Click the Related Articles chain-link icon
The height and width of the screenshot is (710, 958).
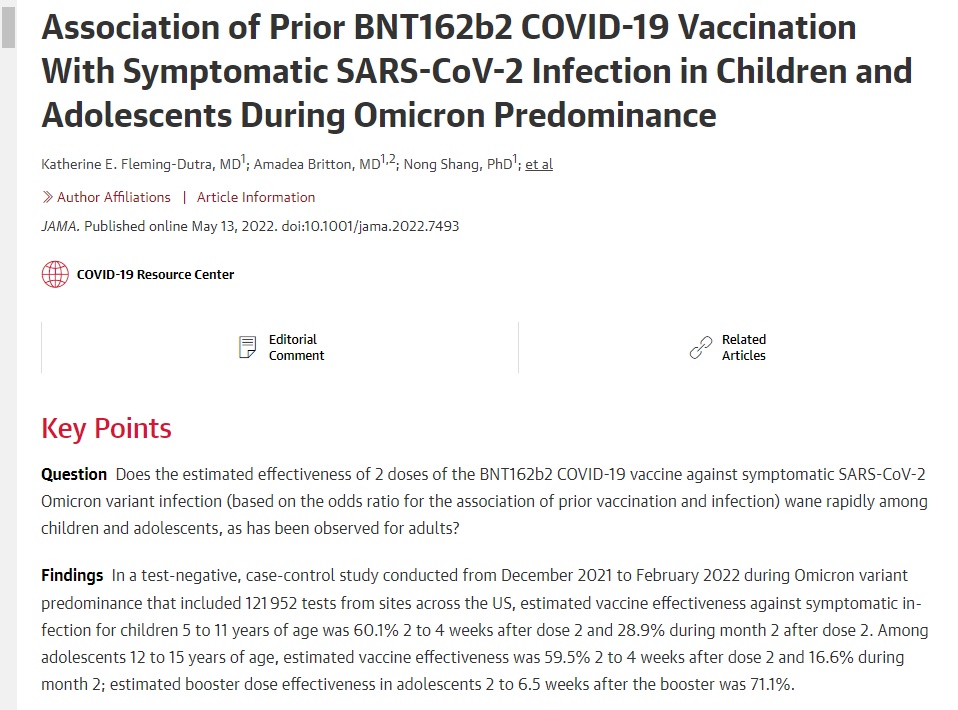click(x=701, y=348)
